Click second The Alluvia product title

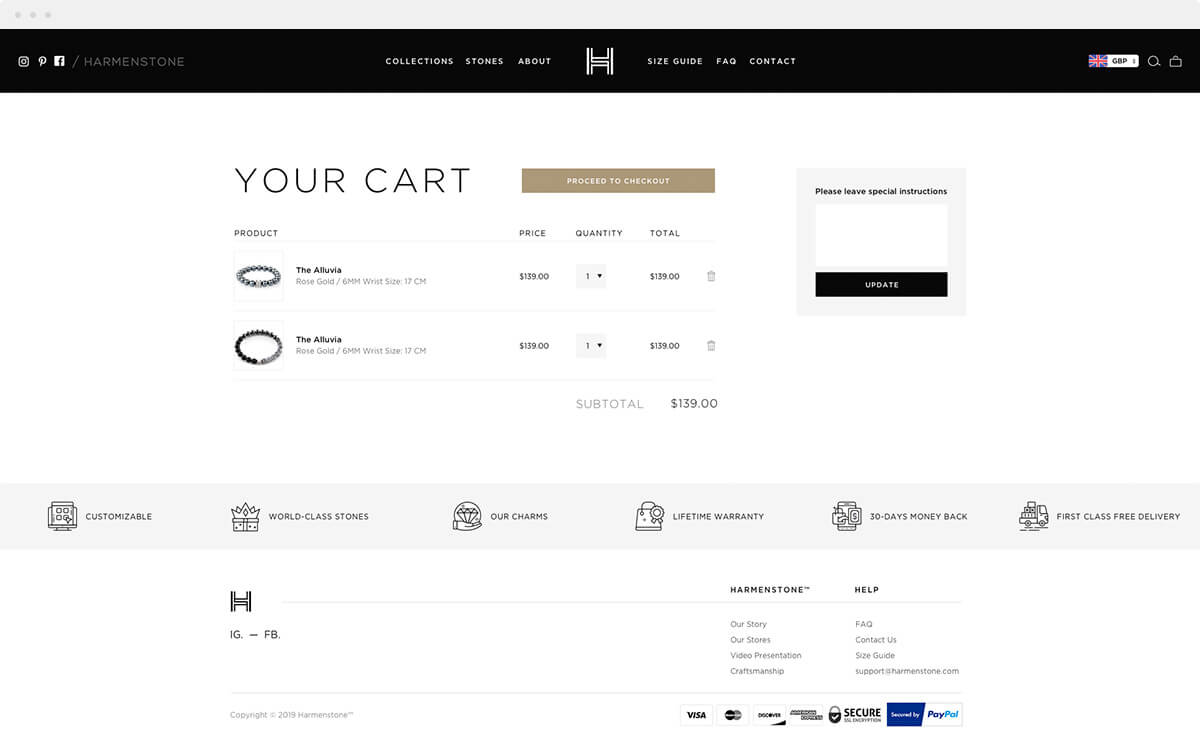coord(319,340)
